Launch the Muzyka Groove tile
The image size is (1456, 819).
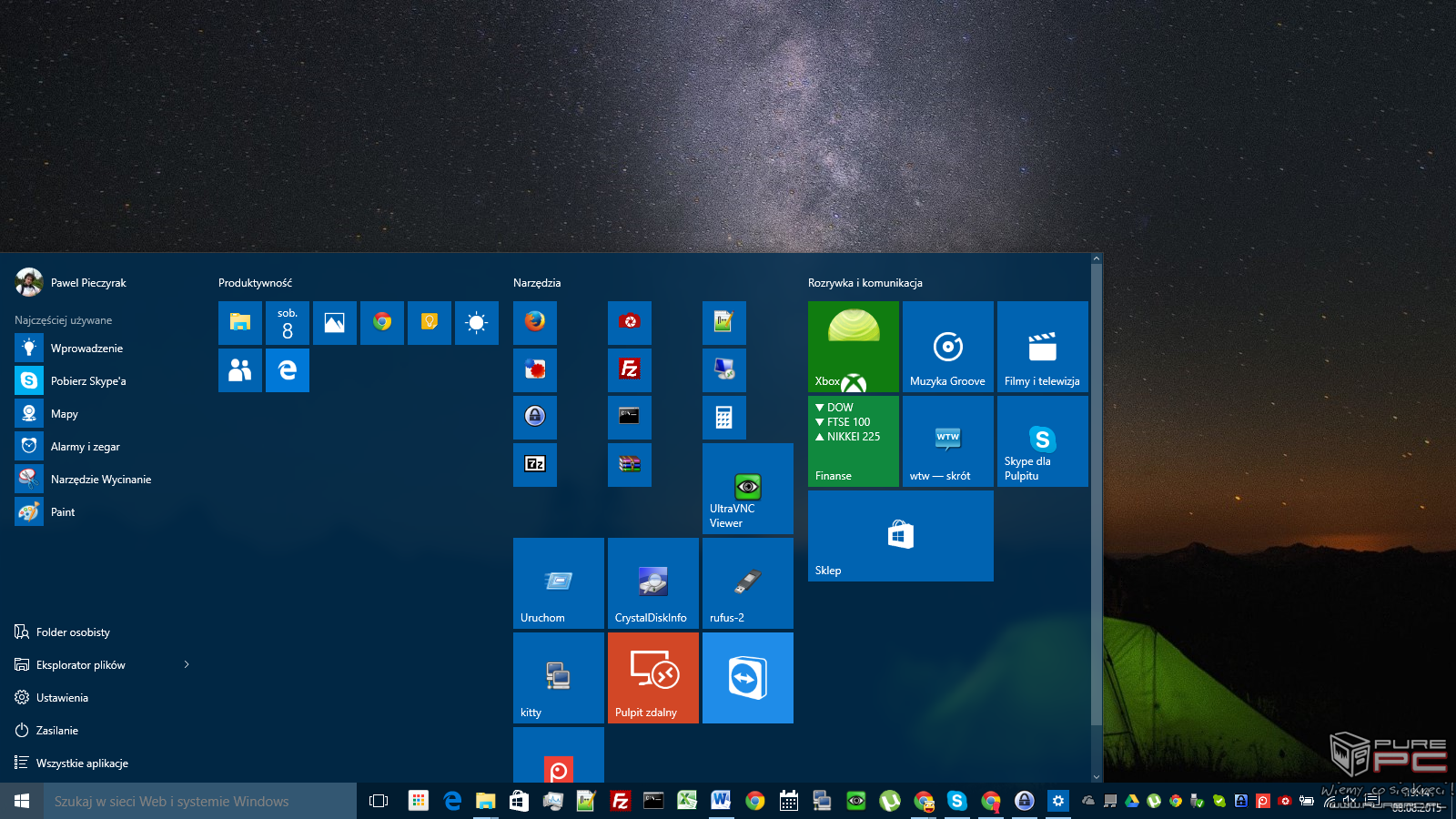(948, 346)
